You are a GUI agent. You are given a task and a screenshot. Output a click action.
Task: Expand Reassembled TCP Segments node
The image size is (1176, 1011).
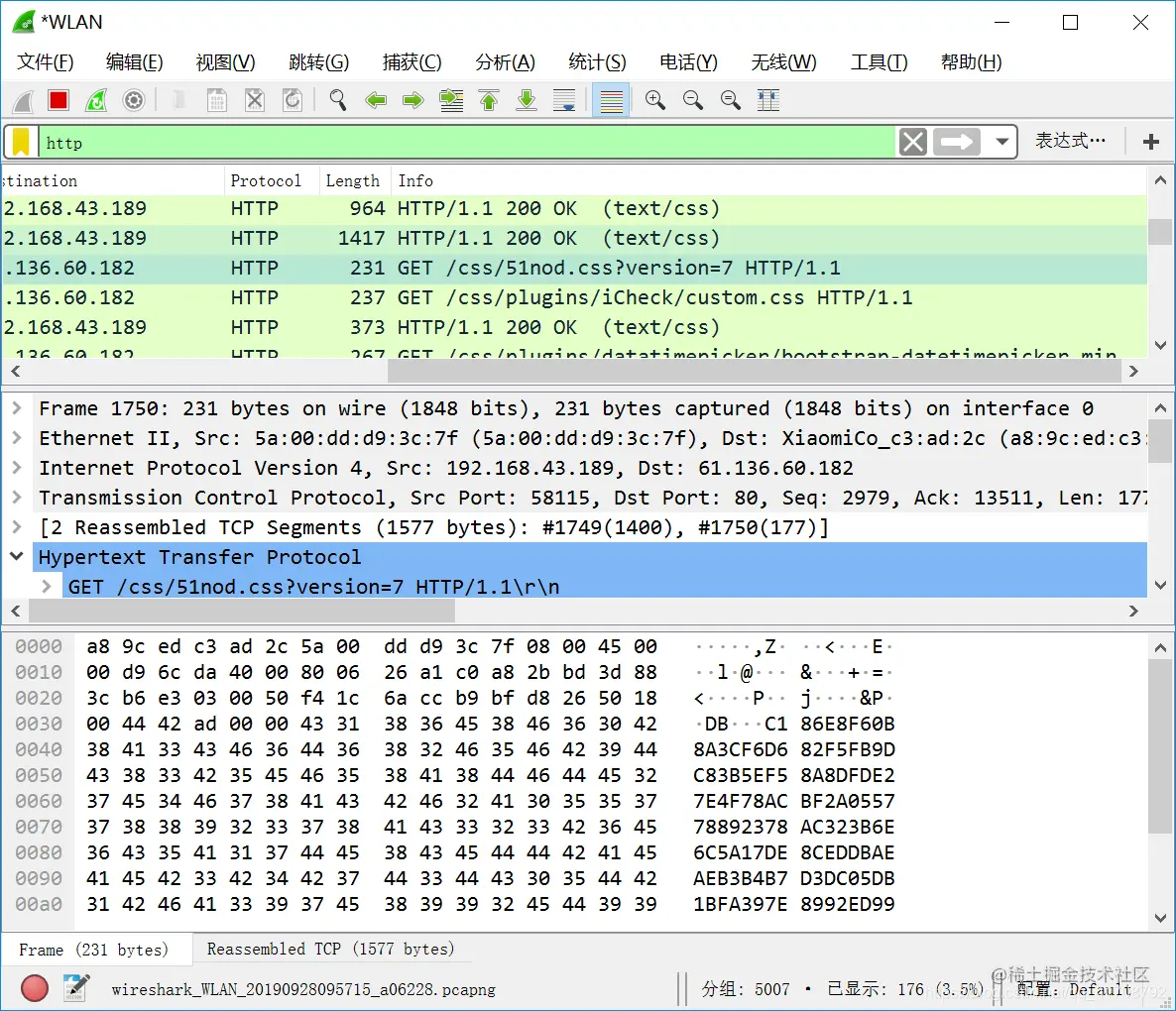pos(17,527)
